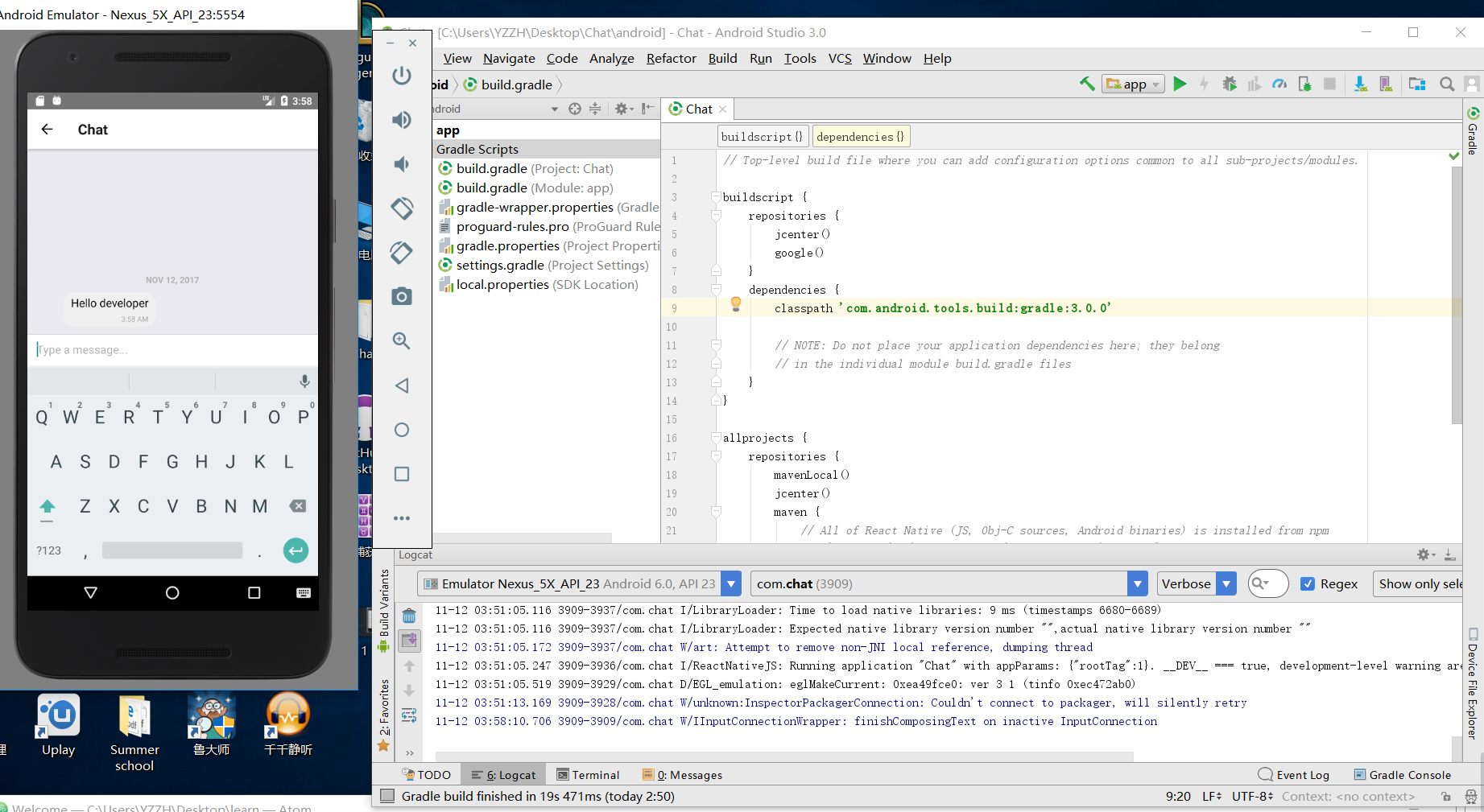Viewport: 1484px width, 812px height.
Task: Click the emulator volume up icon
Action: tap(402, 120)
